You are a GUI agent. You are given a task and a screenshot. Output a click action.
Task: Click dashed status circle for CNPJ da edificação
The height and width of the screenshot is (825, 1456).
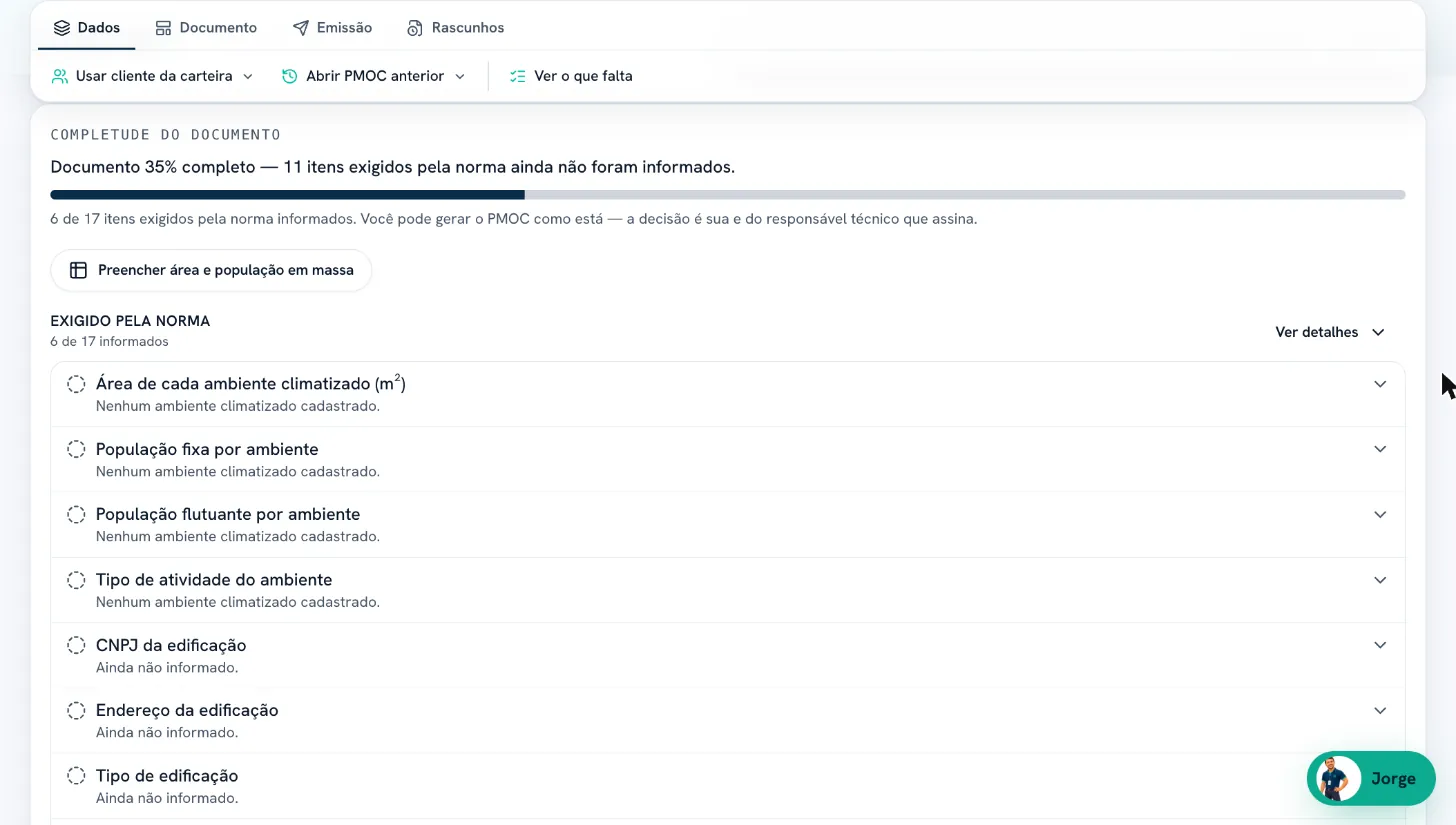(x=76, y=645)
